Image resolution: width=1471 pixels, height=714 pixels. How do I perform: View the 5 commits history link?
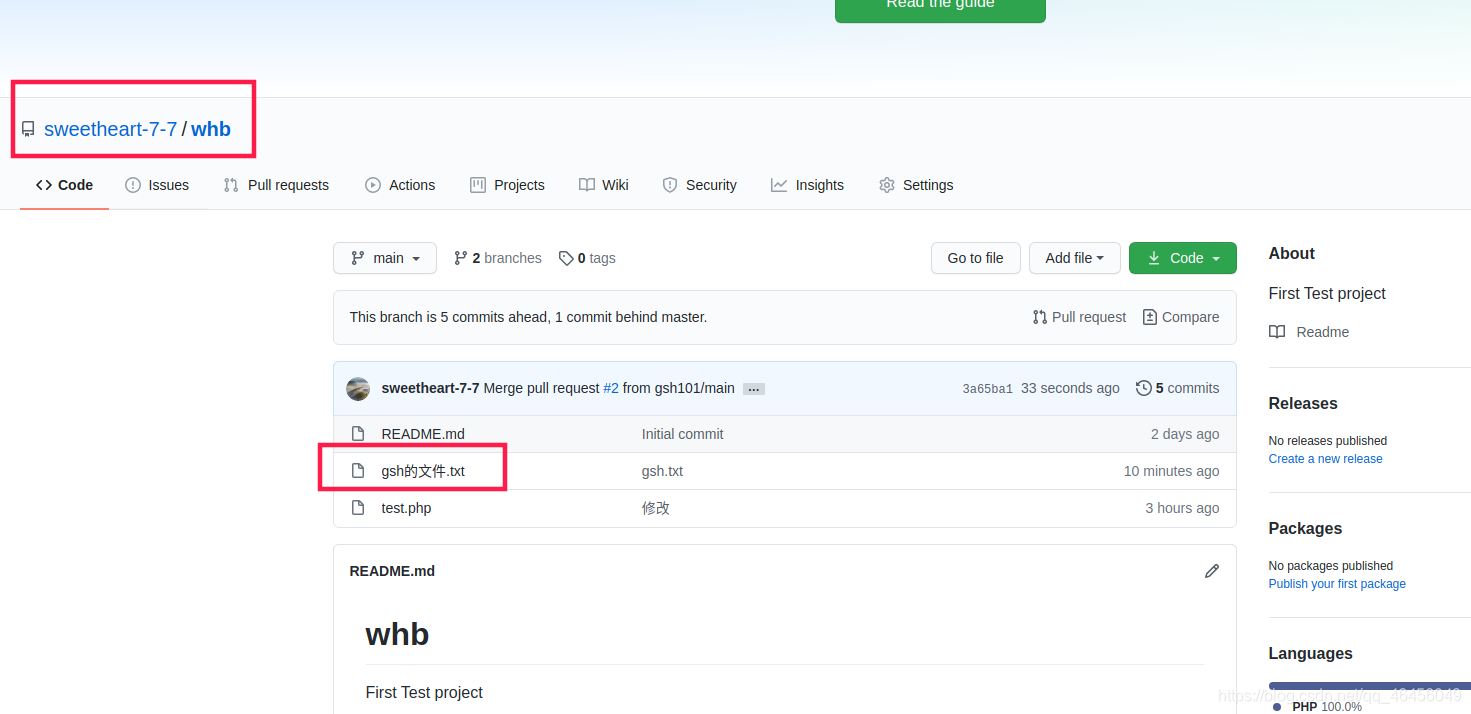click(x=1178, y=388)
